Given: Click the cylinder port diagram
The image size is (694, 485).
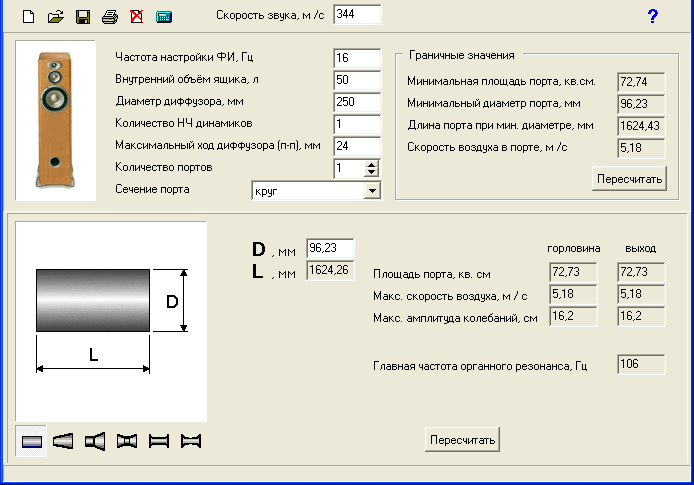Looking at the screenshot, I should [x=111, y=321].
